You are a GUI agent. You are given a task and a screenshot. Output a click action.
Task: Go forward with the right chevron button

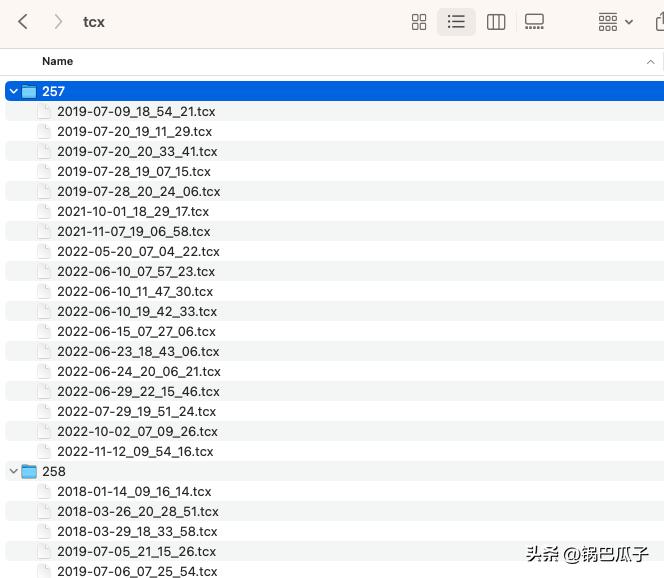point(58,22)
